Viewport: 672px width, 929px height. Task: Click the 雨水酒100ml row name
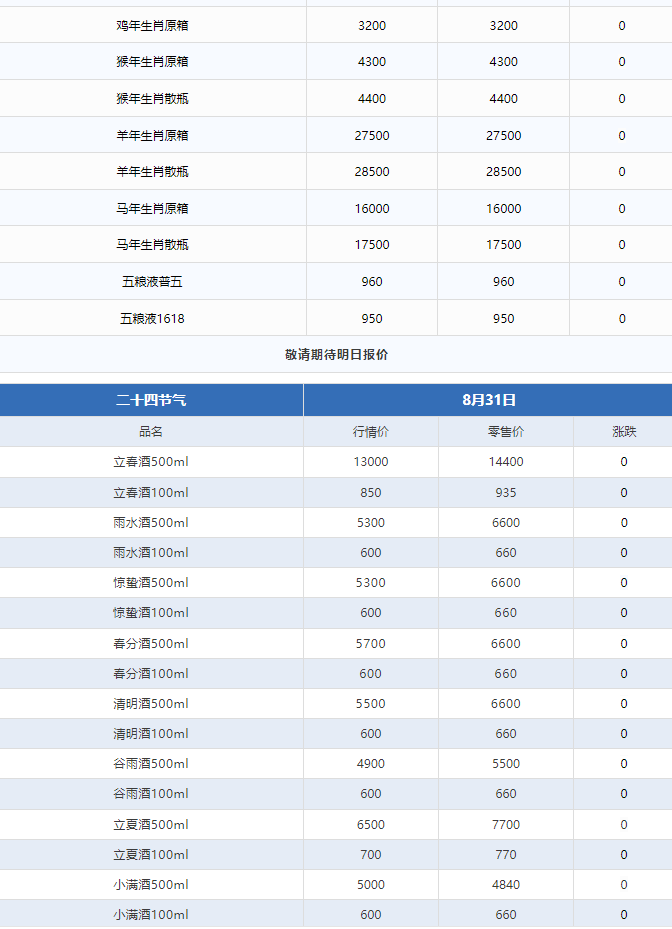[x=151, y=552]
